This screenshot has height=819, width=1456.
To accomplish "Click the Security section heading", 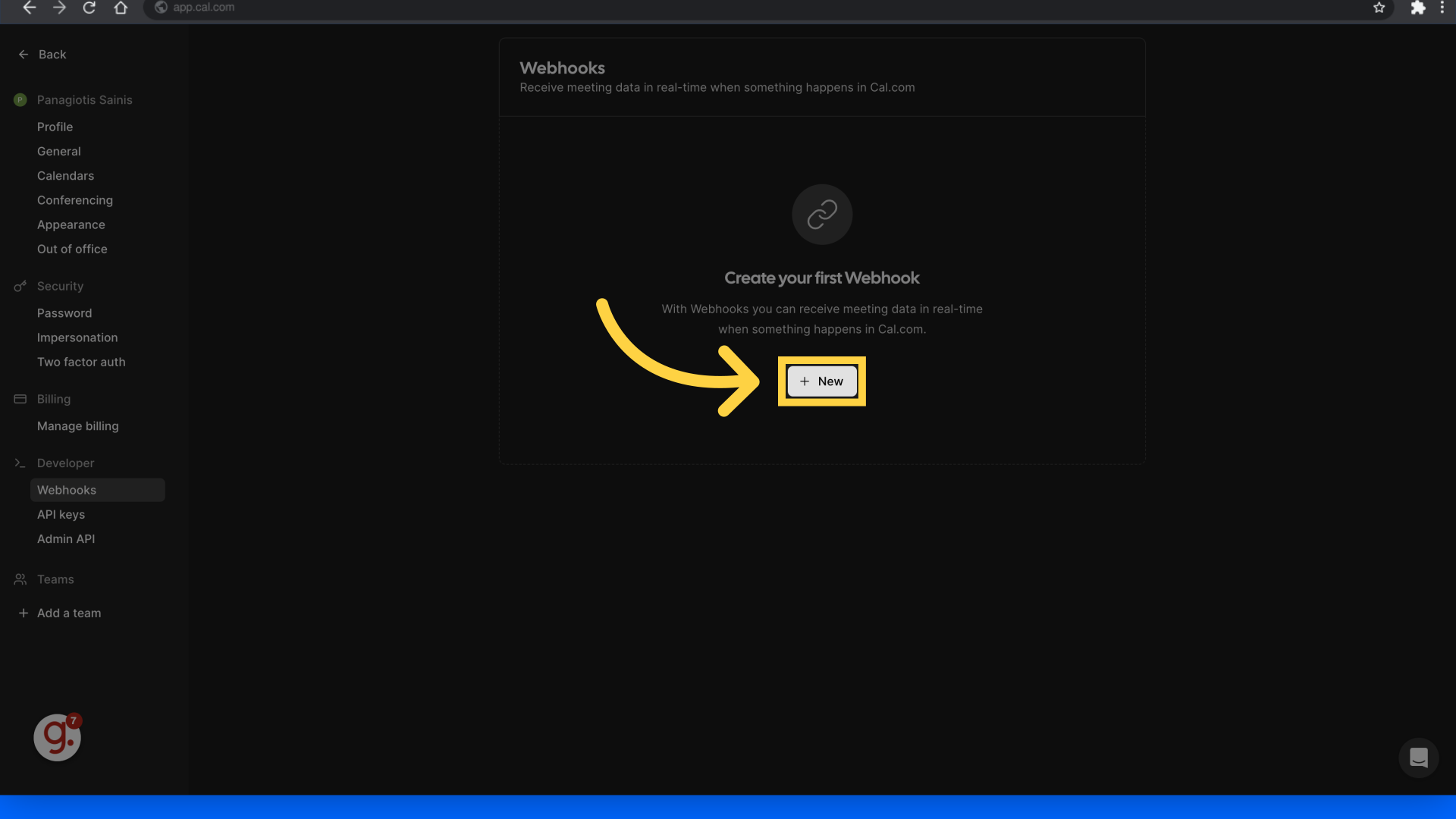I will point(60,286).
